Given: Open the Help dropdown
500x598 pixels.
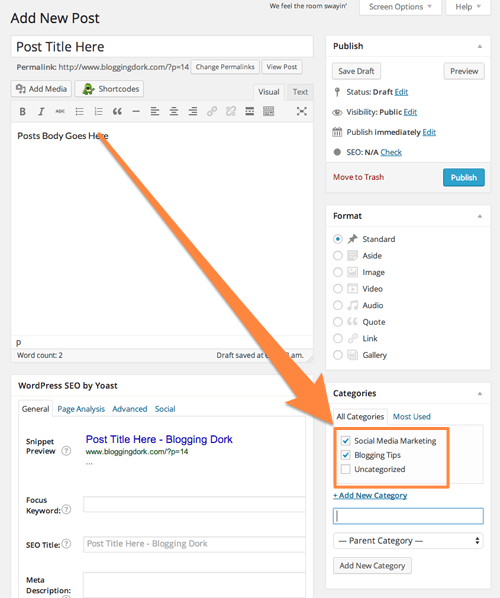Looking at the screenshot, I should point(468,7).
